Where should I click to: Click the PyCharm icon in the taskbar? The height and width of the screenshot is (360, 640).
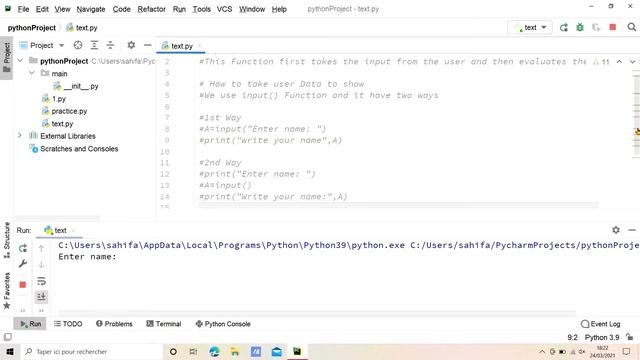tap(297, 351)
